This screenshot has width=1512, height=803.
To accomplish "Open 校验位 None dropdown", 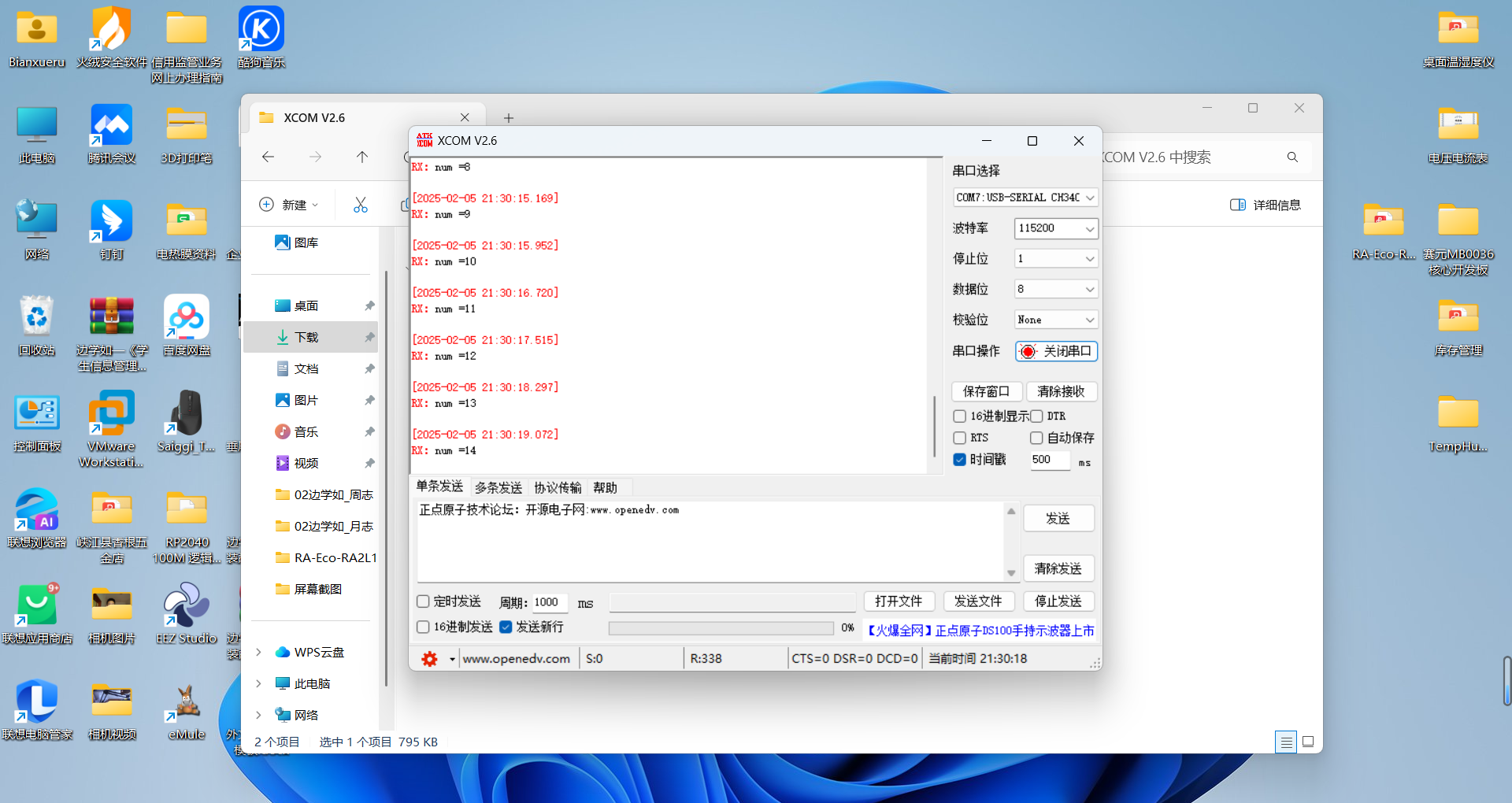I will [x=1056, y=320].
